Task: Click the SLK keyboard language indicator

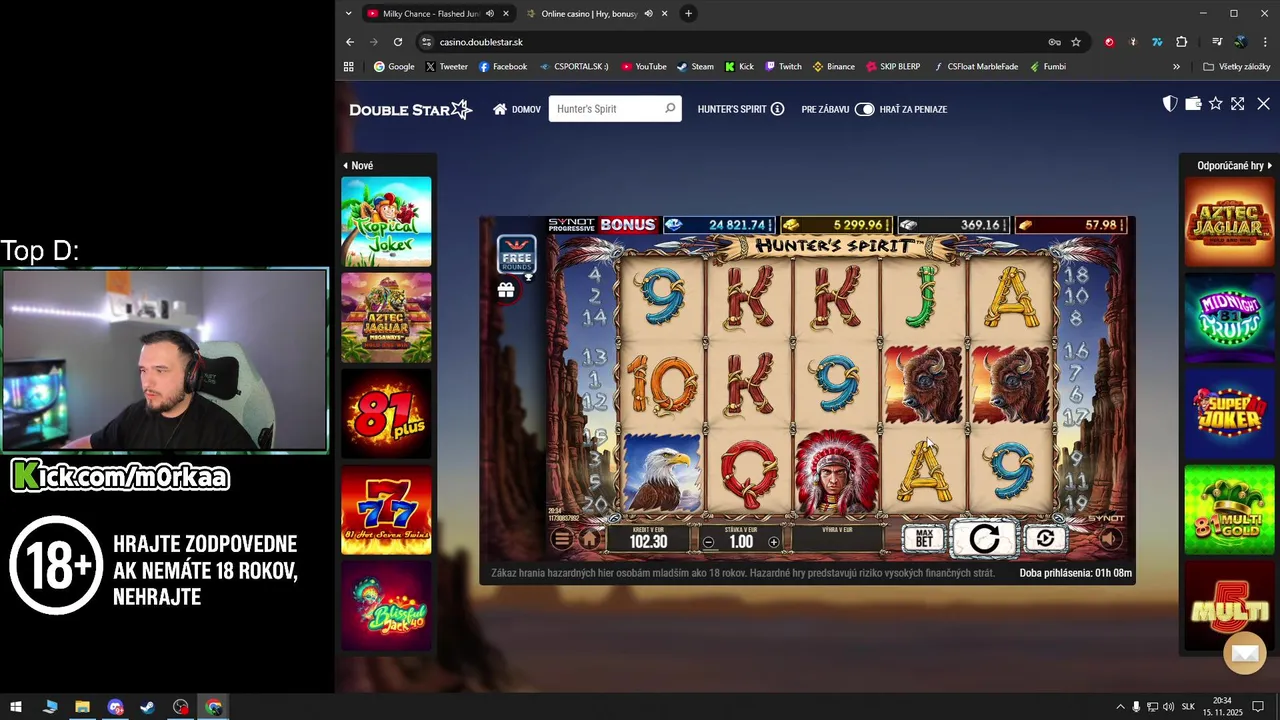Action: coord(1188,707)
